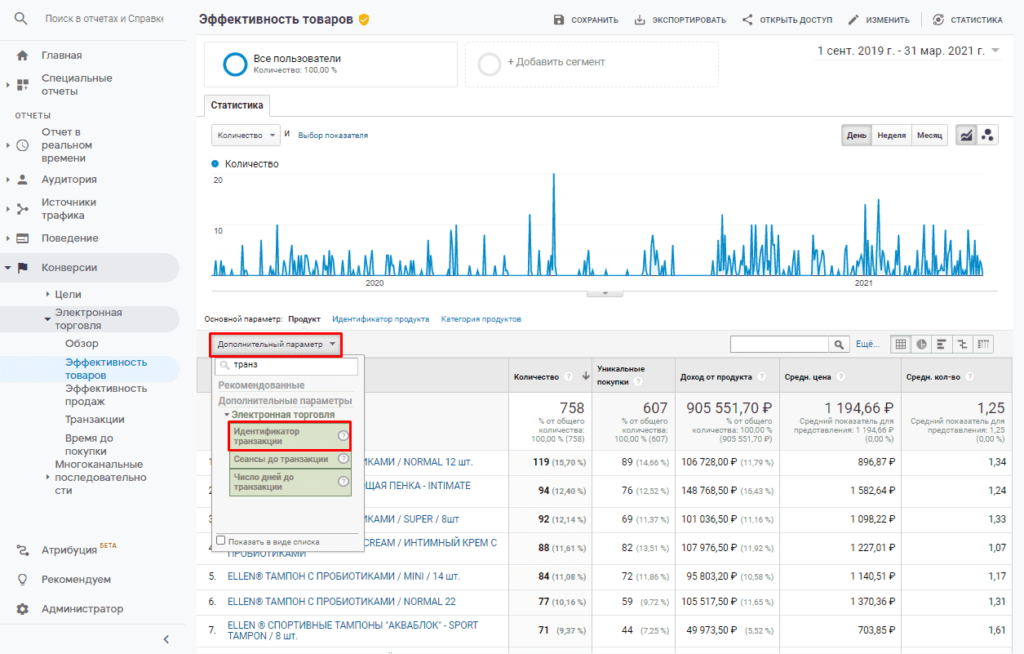
Task: Open the Администратор gear settings
Action: (x=23, y=609)
